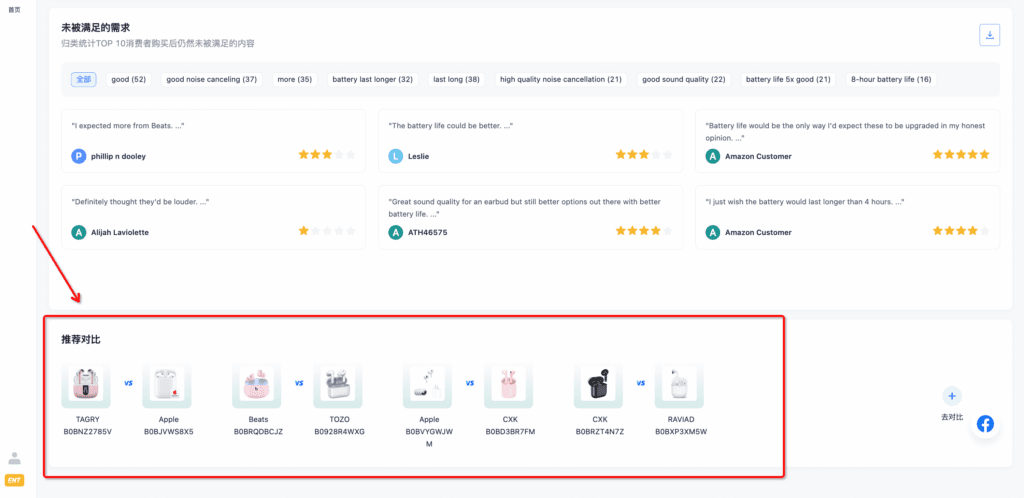The height and width of the screenshot is (498, 1024).
Task: Click phillip n dooley's avatar
Action: click(78, 156)
